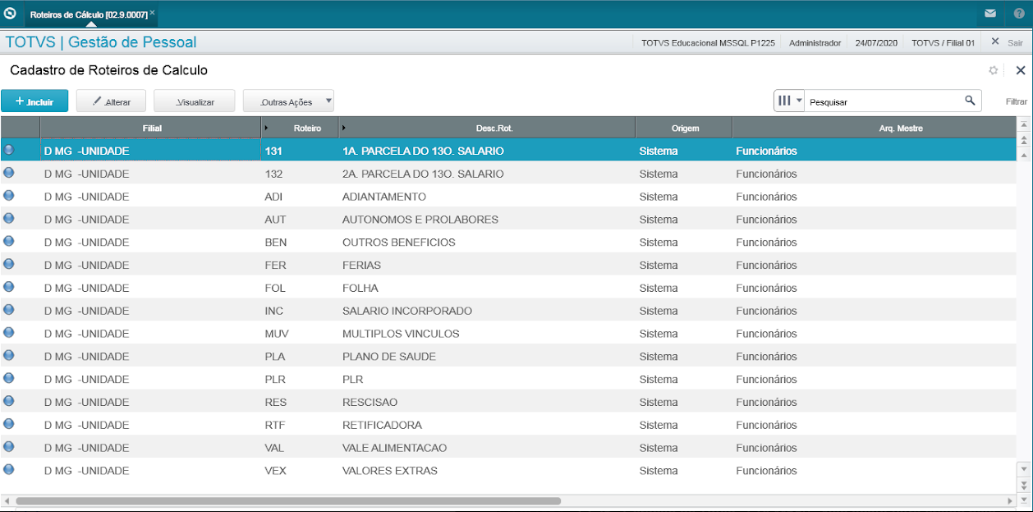The height and width of the screenshot is (512, 1033).
Task: Click the horizontal scrollbar left arrow
Action: [x=7, y=501]
